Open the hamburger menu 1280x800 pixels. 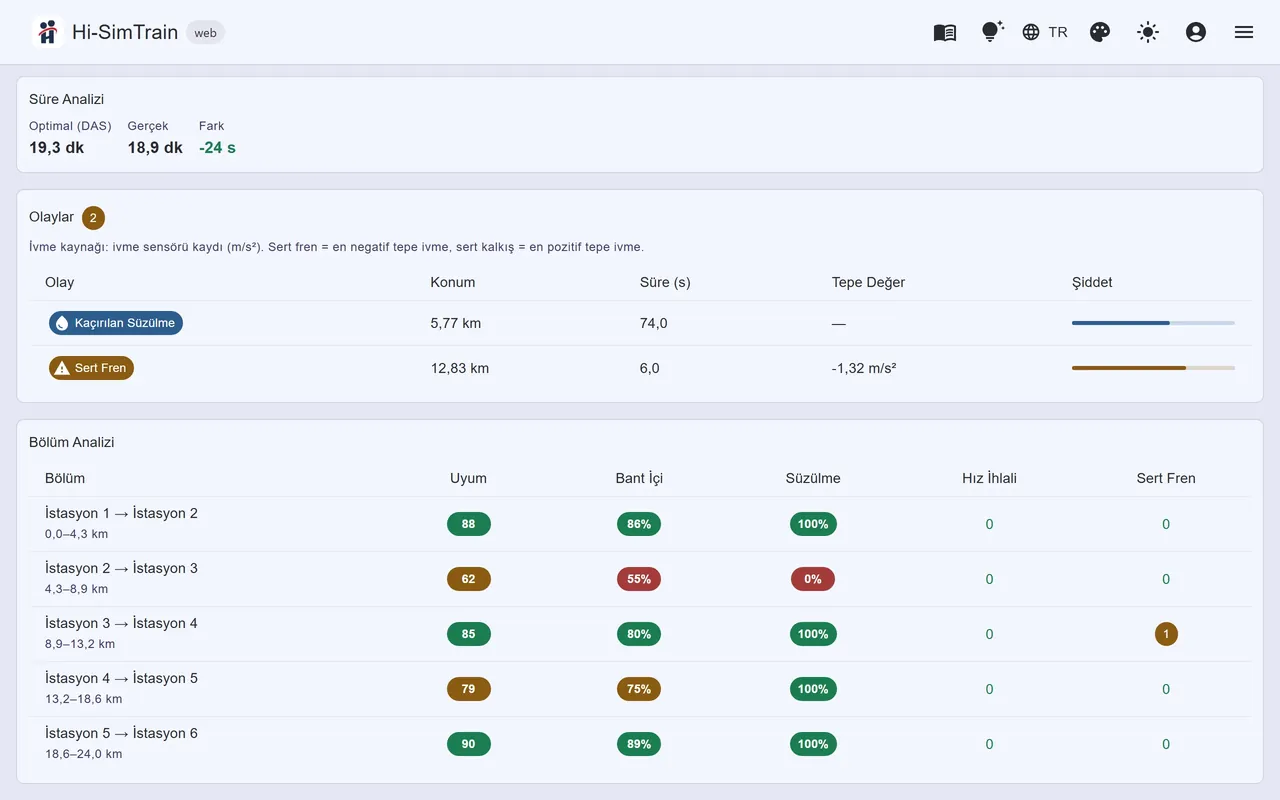(x=1244, y=32)
